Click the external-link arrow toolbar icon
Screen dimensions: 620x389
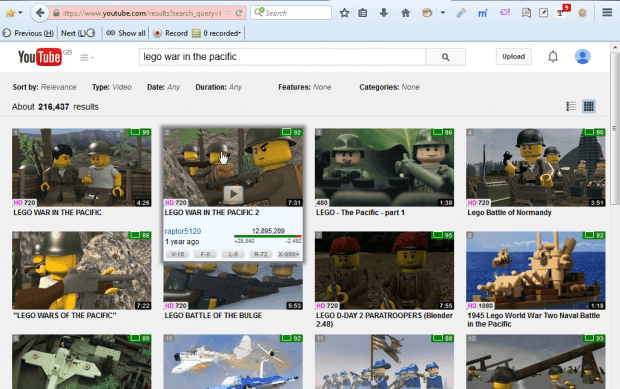point(544,13)
